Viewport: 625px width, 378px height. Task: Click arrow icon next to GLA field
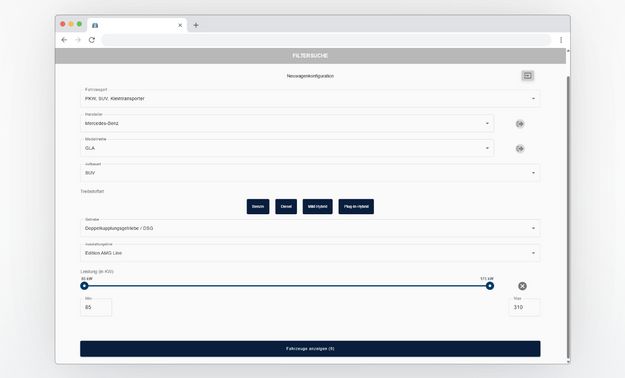[520, 149]
